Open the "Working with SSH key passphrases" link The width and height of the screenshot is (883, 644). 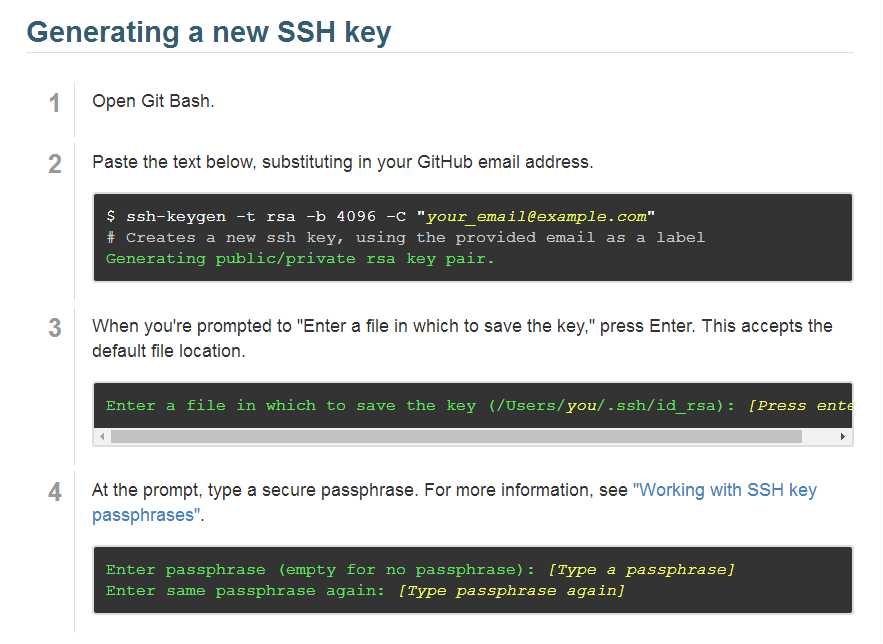pos(454,502)
